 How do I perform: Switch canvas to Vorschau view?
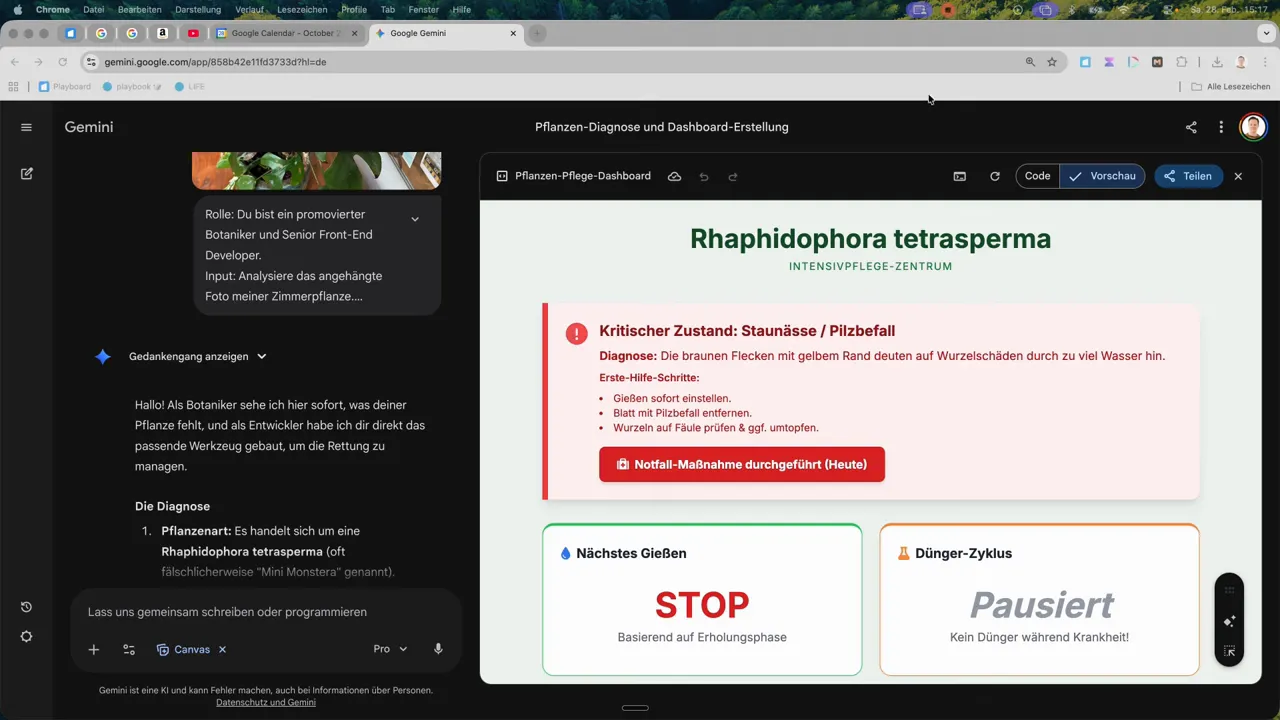pos(1102,176)
